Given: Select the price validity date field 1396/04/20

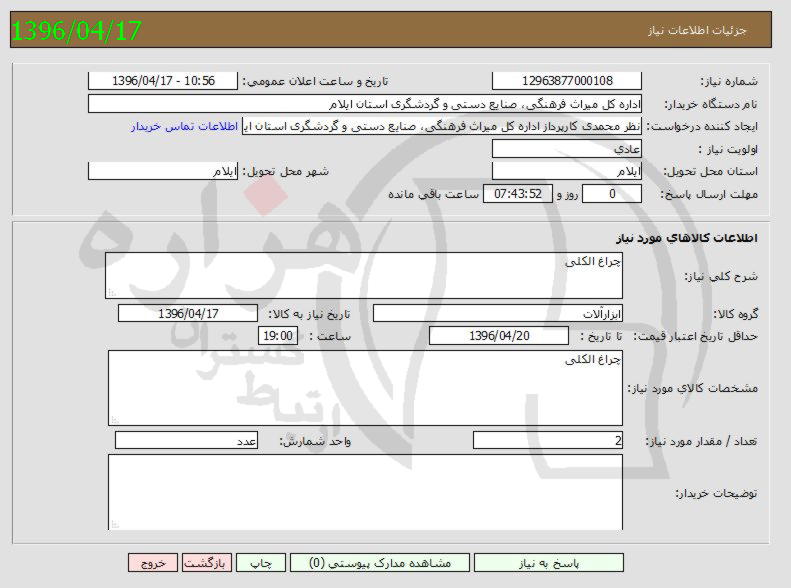Looking at the screenshot, I should coord(498,336).
